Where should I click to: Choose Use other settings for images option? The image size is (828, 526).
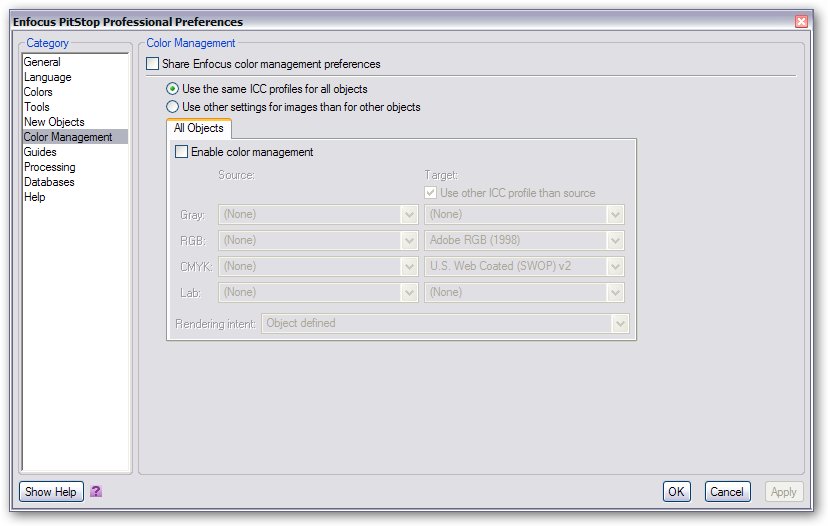point(172,107)
